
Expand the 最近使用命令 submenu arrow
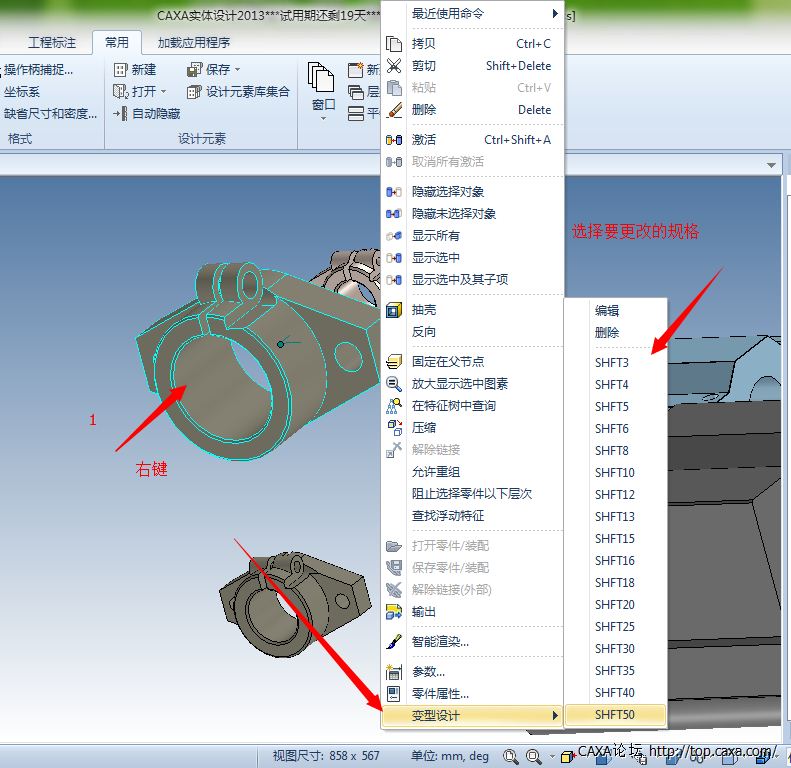(x=555, y=14)
